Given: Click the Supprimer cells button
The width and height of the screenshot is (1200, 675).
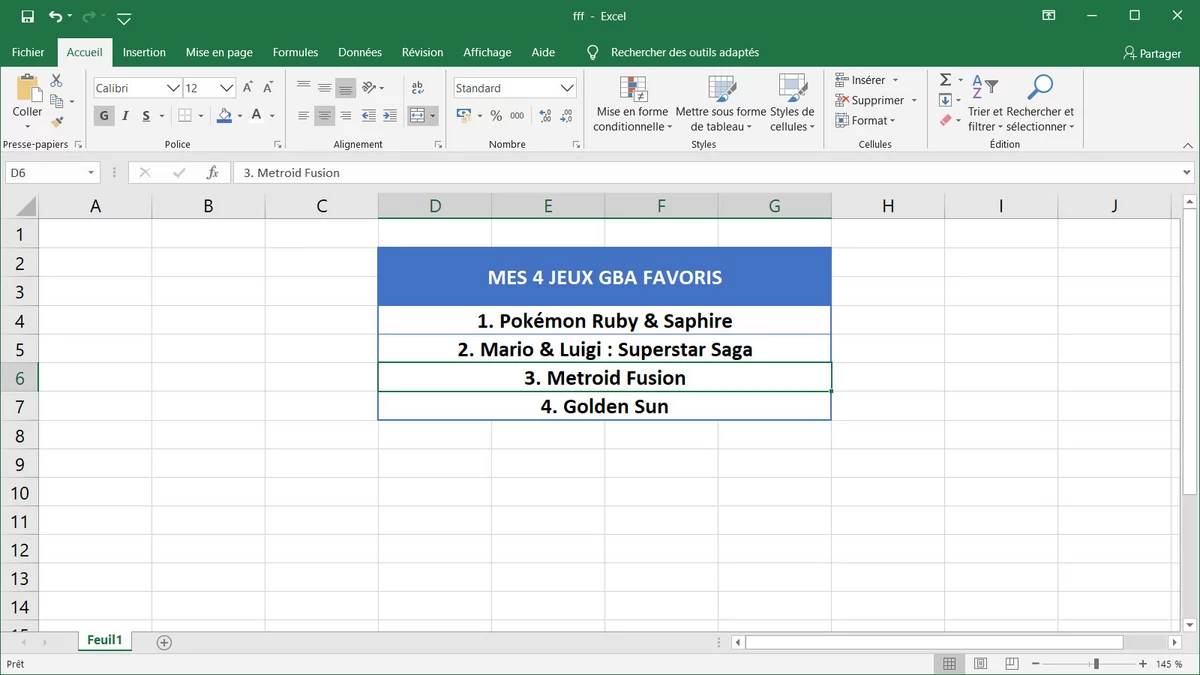Looking at the screenshot, I should [875, 100].
